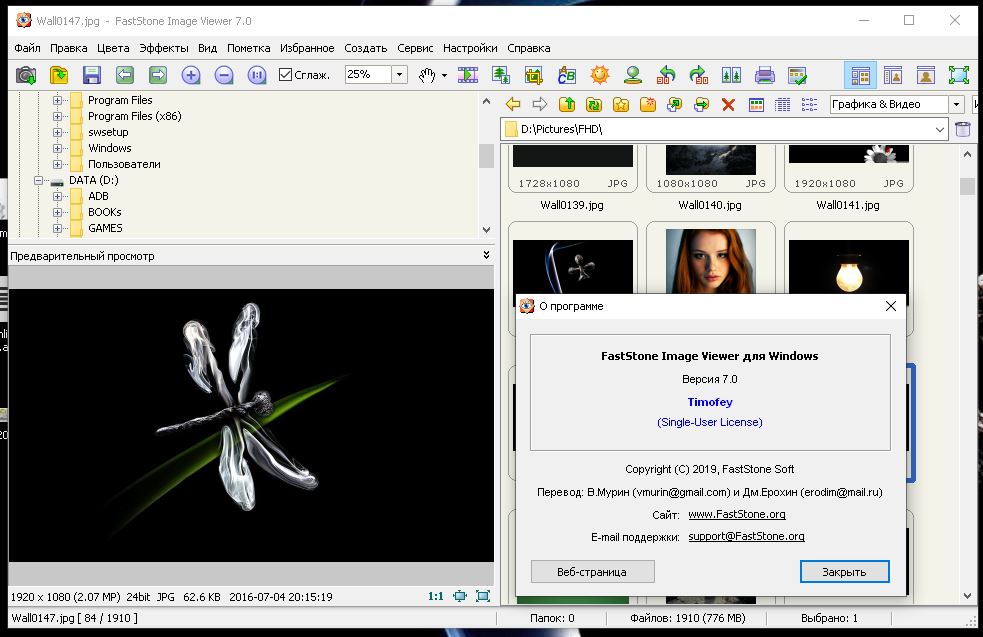983x637 pixels.
Task: Toggle fit-to-window icon in preview bar
Action: tap(460, 596)
